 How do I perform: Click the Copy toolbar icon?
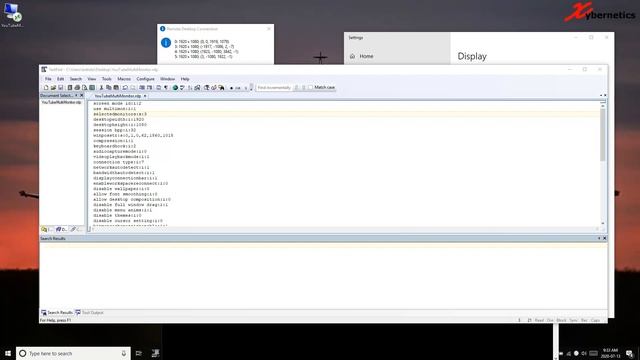coord(109,87)
